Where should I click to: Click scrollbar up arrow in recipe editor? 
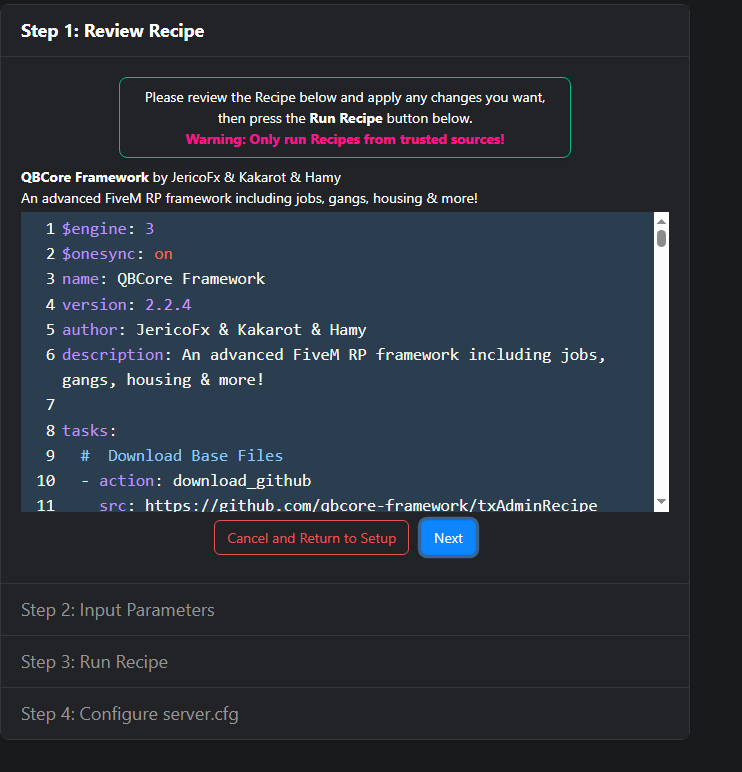(x=661, y=222)
